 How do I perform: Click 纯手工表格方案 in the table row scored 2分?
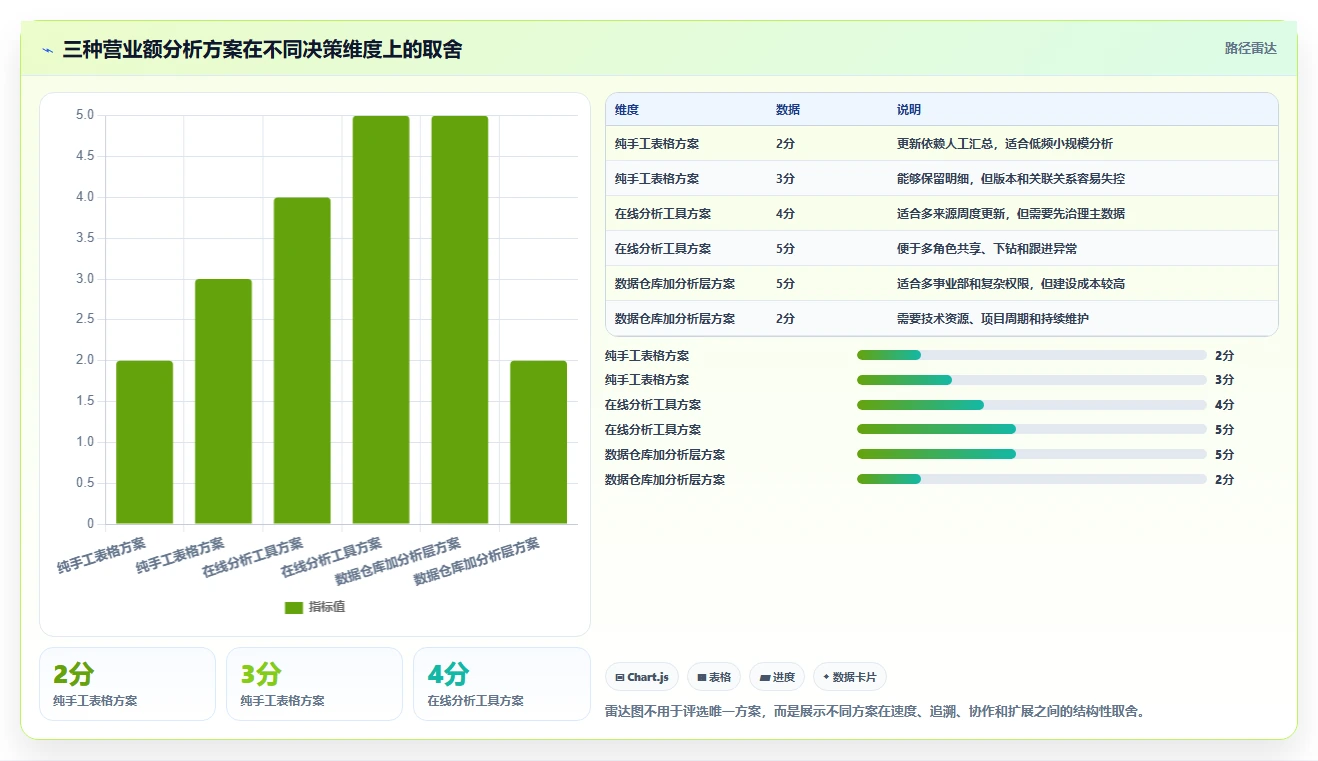click(x=657, y=144)
